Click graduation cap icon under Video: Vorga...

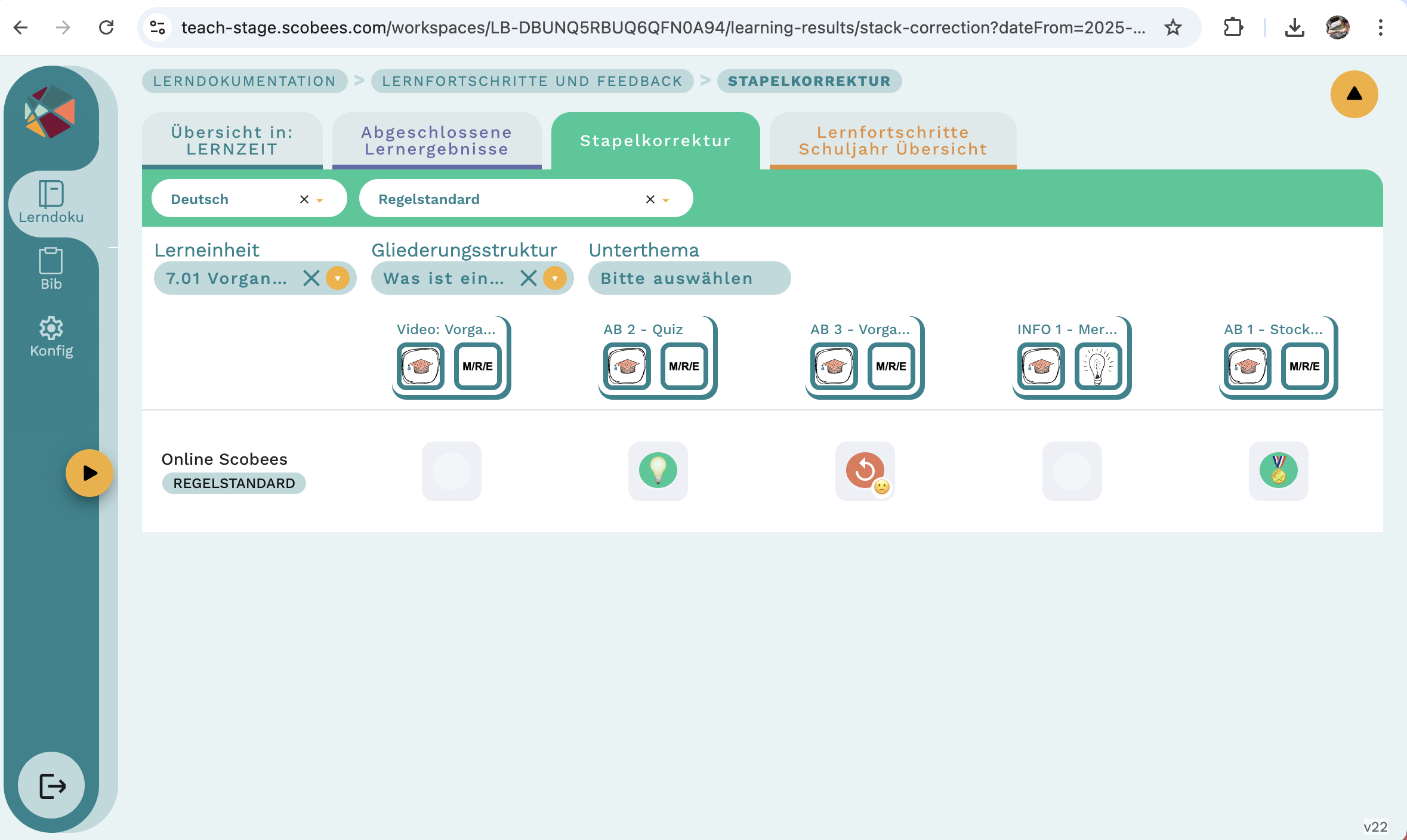(x=421, y=366)
